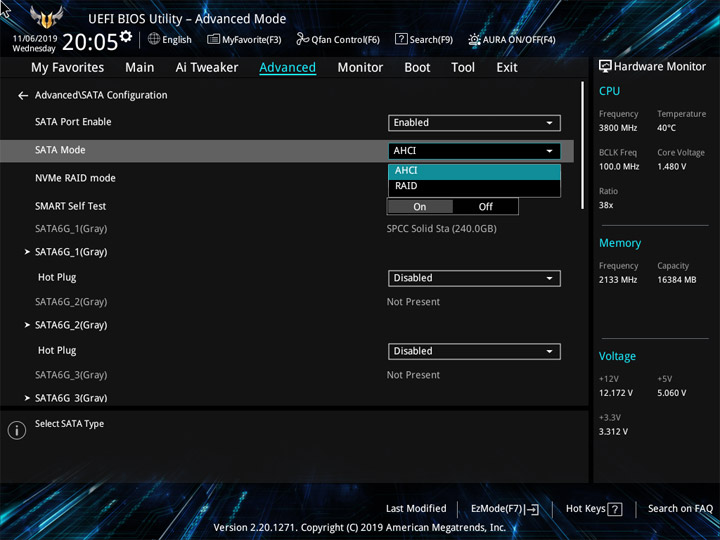This screenshot has width=720, height=540.
Task: Click the 11/06/2019 Wednesday date
Action: [34, 44]
